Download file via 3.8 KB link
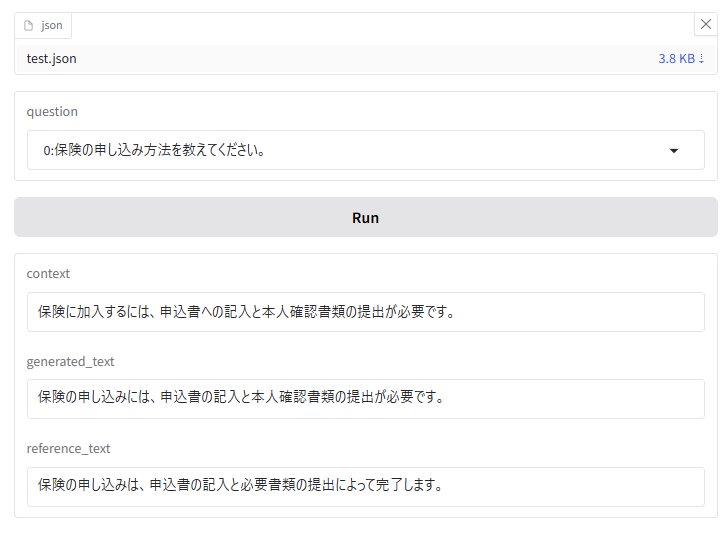Viewport: 728px width, 536px height. [681, 59]
